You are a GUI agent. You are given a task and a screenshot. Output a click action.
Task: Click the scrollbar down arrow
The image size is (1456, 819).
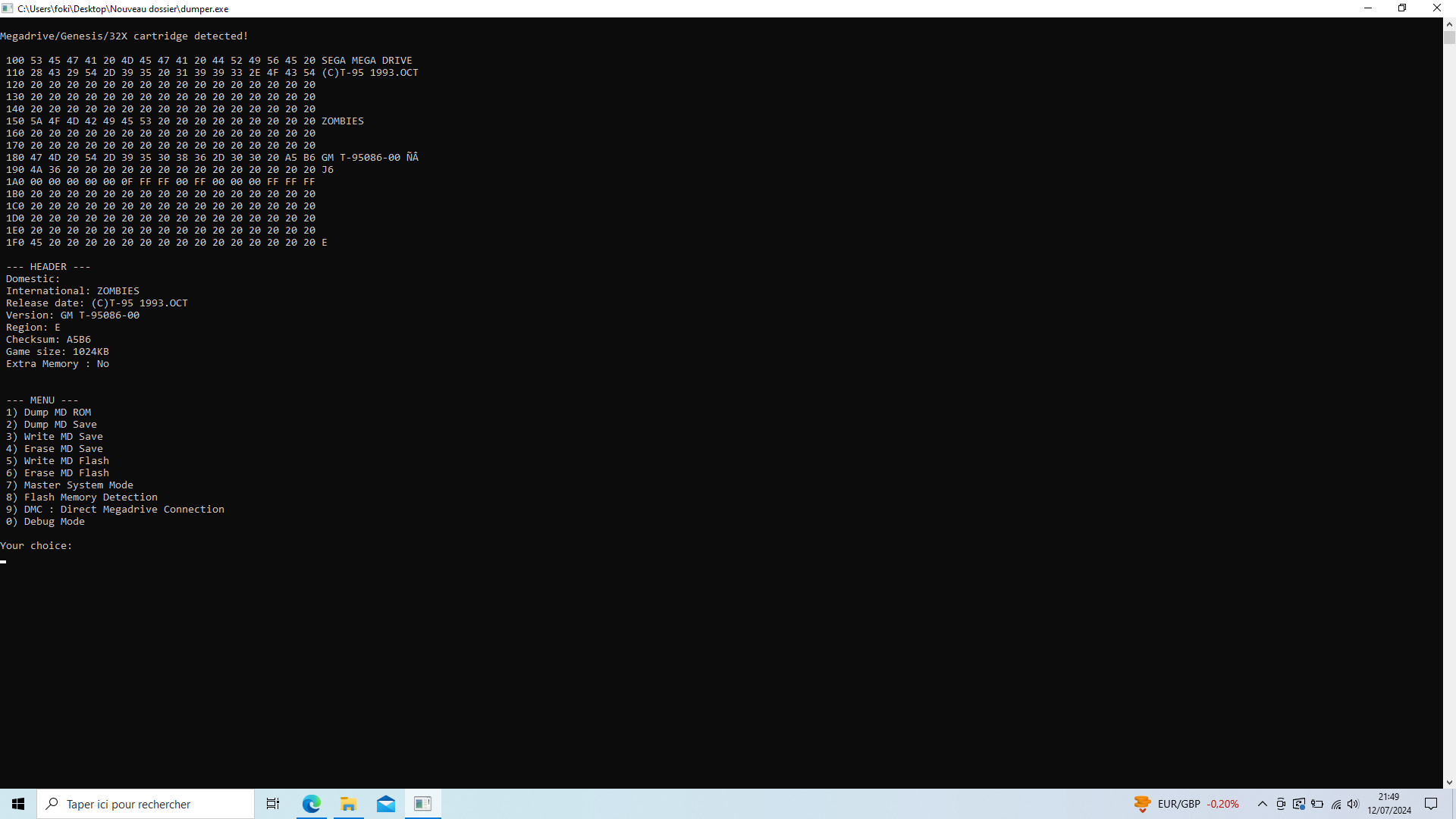tap(1449, 782)
